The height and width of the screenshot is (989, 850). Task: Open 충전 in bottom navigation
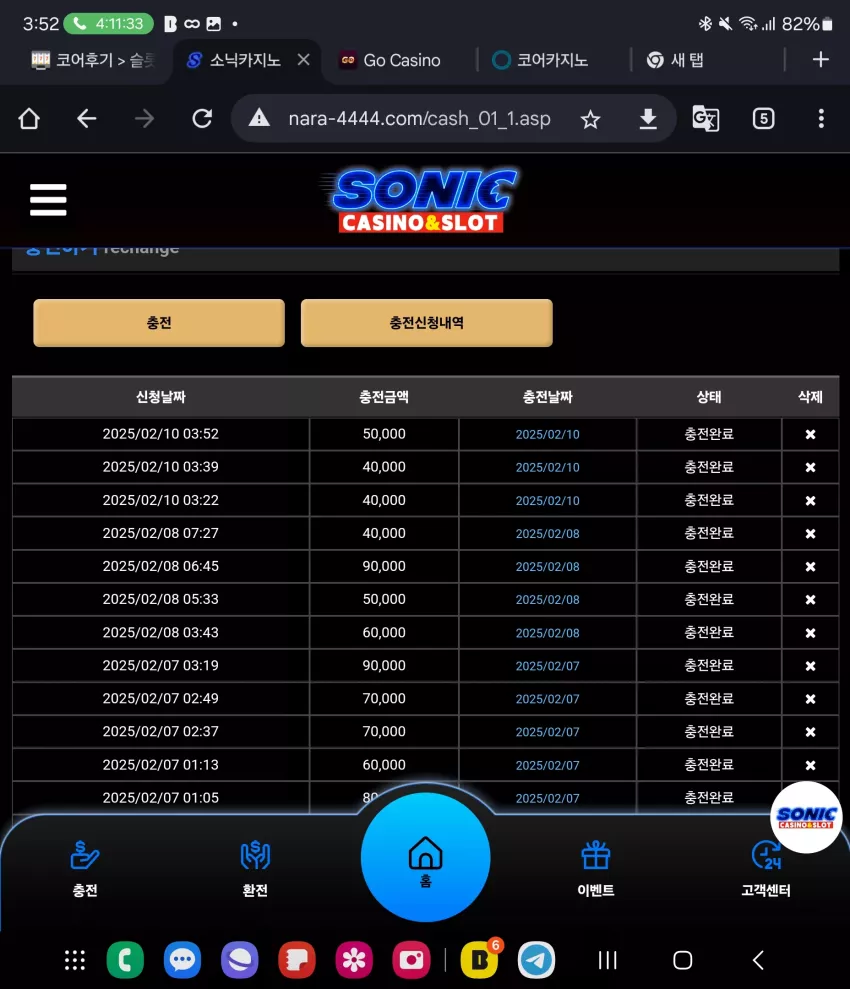click(x=85, y=869)
